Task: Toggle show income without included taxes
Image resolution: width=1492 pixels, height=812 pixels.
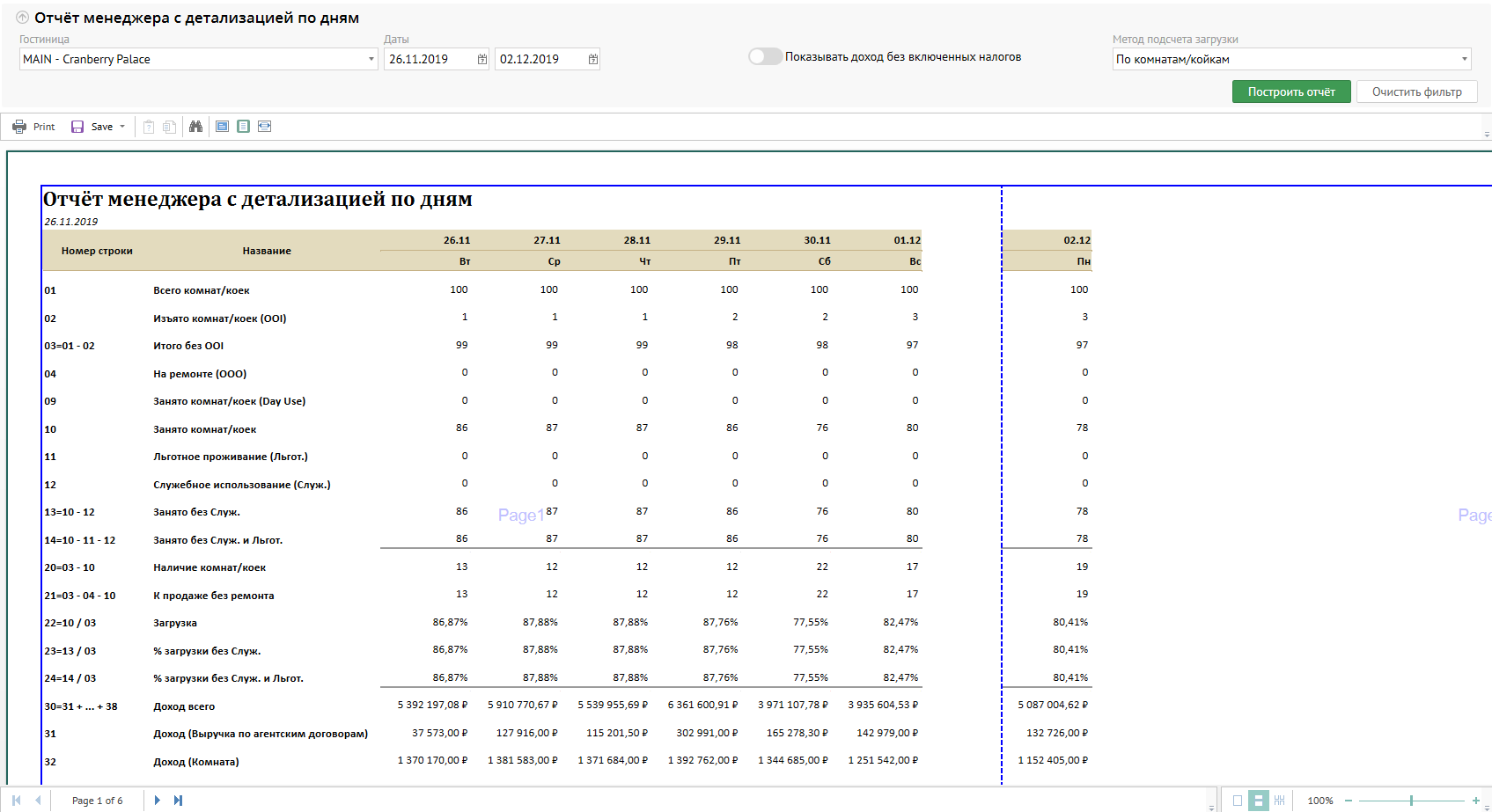Action: click(764, 56)
